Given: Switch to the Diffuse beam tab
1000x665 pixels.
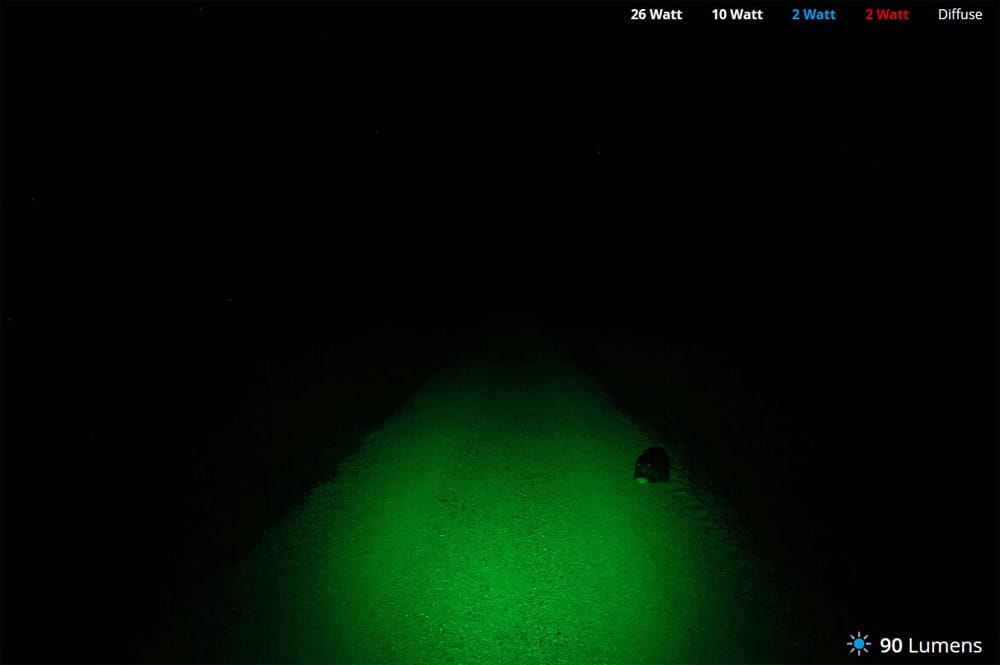Looking at the screenshot, I should click(x=960, y=15).
